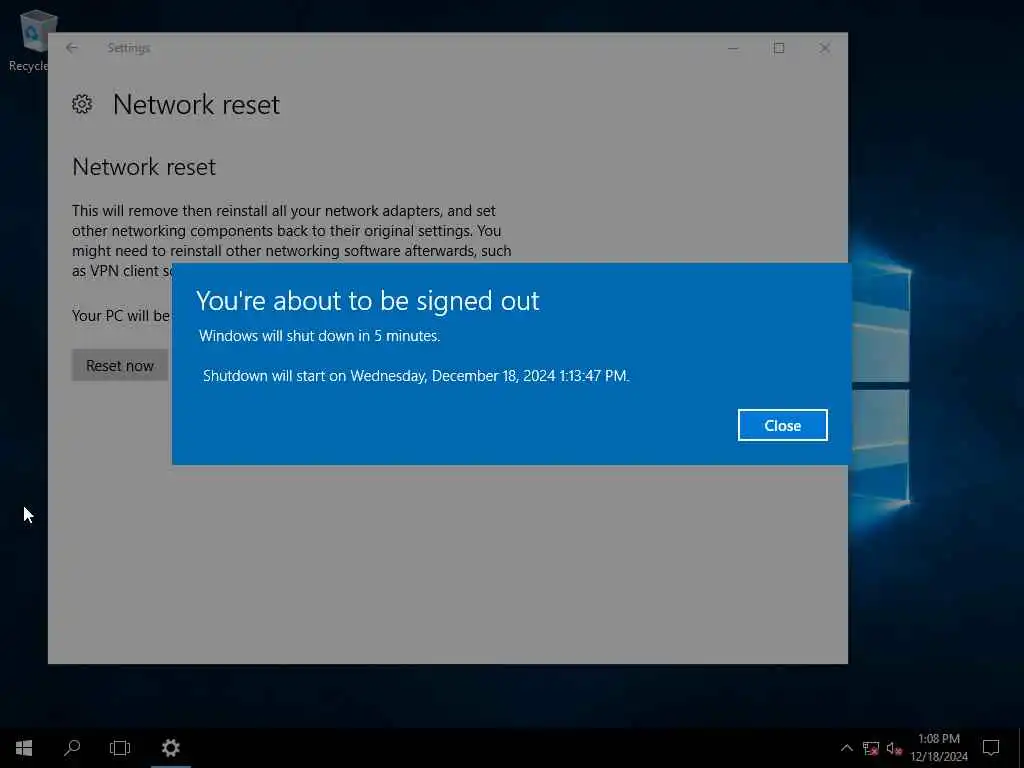
Task: Click the gear icon beside Network reset title
Action: [x=82, y=104]
